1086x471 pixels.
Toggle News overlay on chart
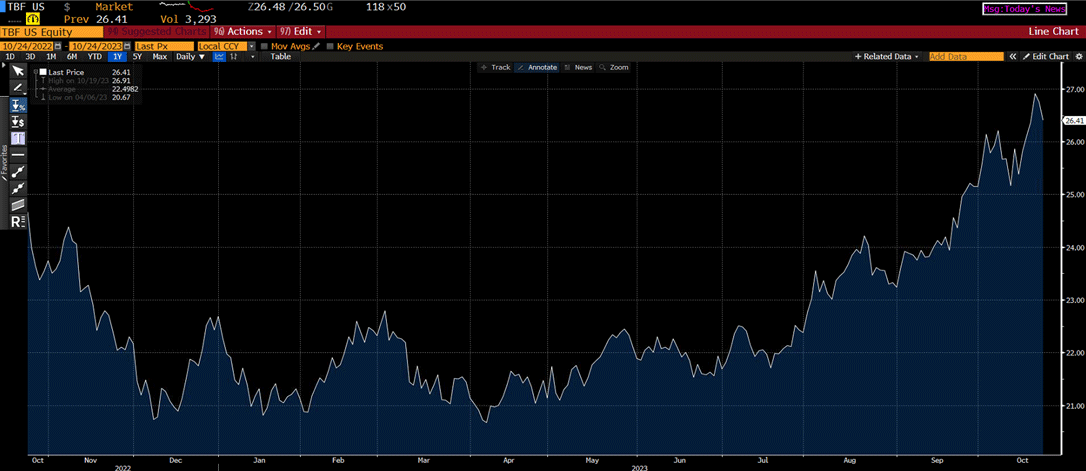coord(578,67)
